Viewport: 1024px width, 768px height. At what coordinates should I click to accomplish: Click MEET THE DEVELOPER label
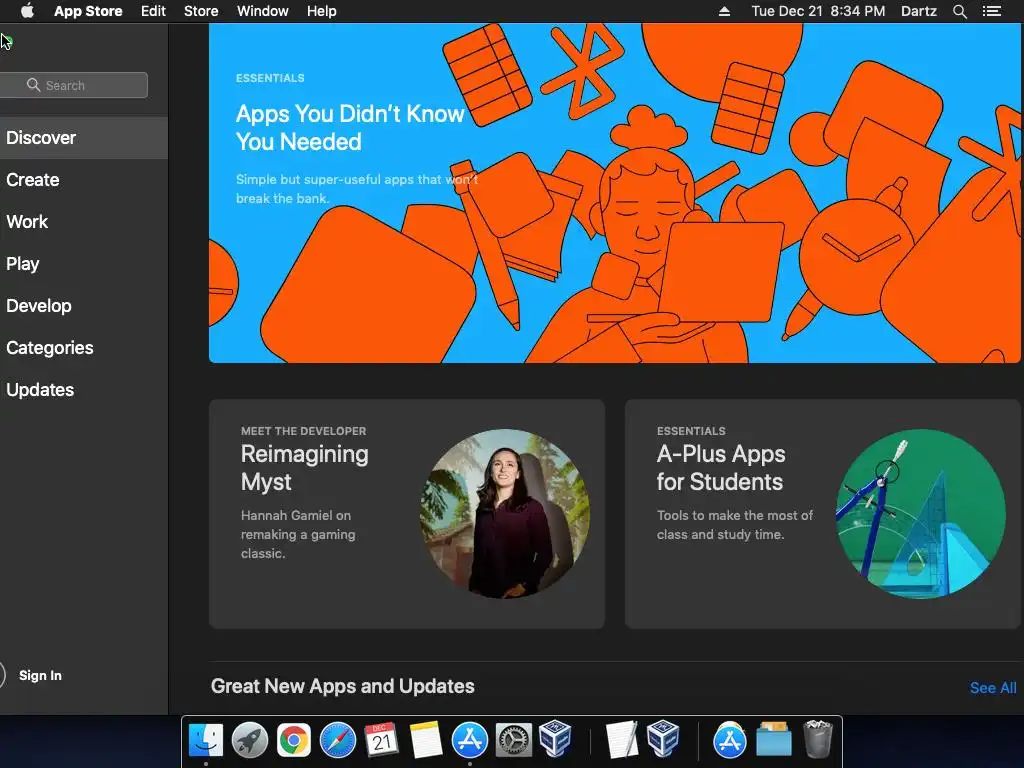pos(303,431)
